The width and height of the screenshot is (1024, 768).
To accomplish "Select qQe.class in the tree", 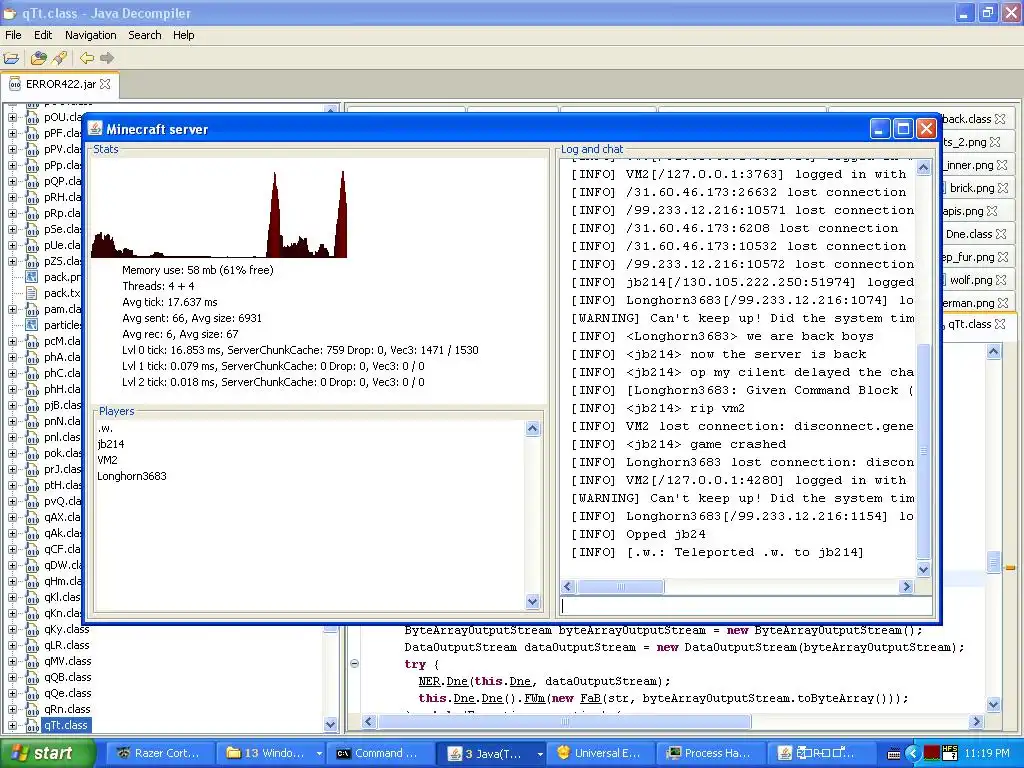I will (x=67, y=693).
